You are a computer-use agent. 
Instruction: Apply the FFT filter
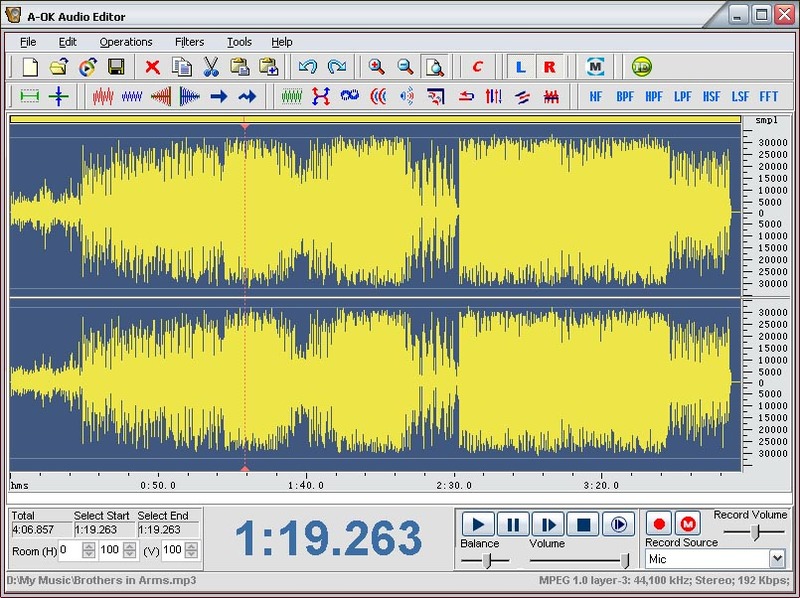click(x=768, y=96)
